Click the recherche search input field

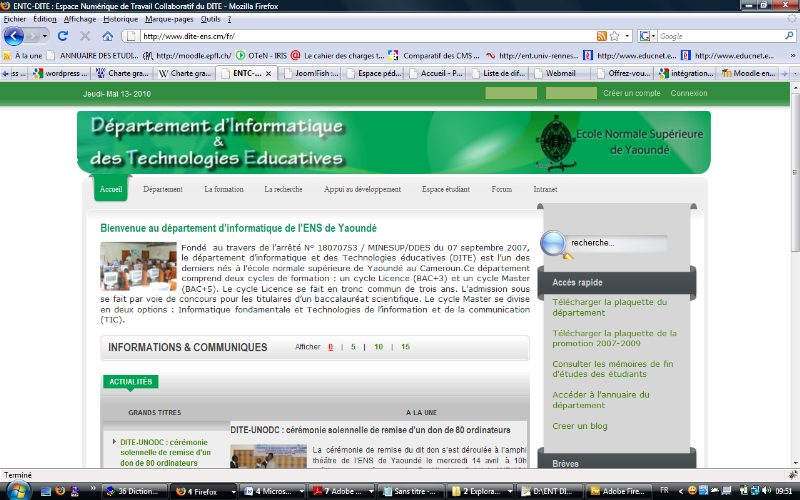coord(615,243)
